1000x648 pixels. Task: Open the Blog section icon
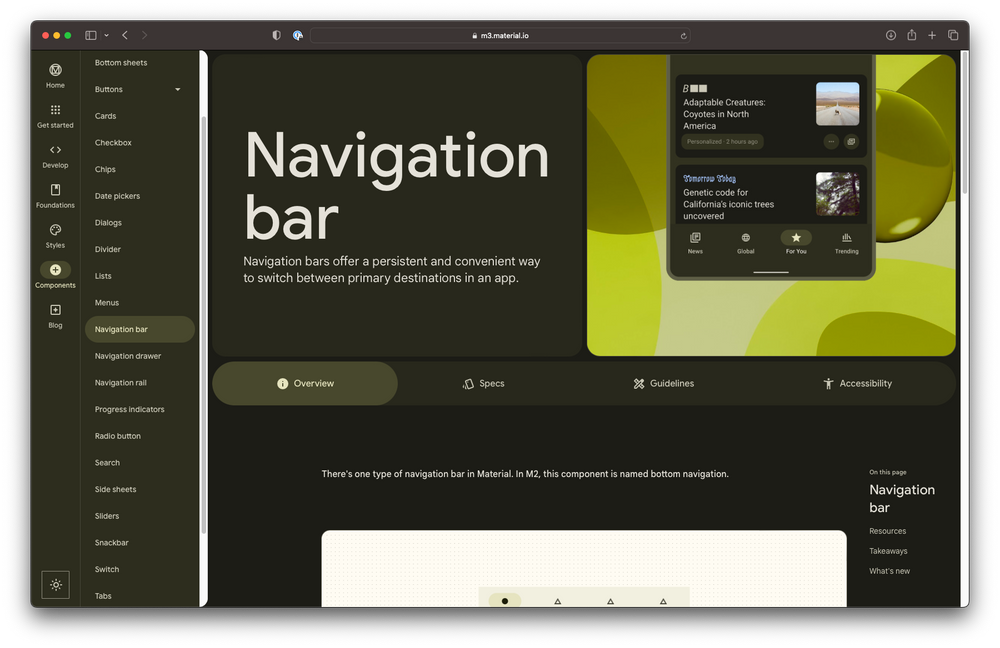(x=55, y=311)
